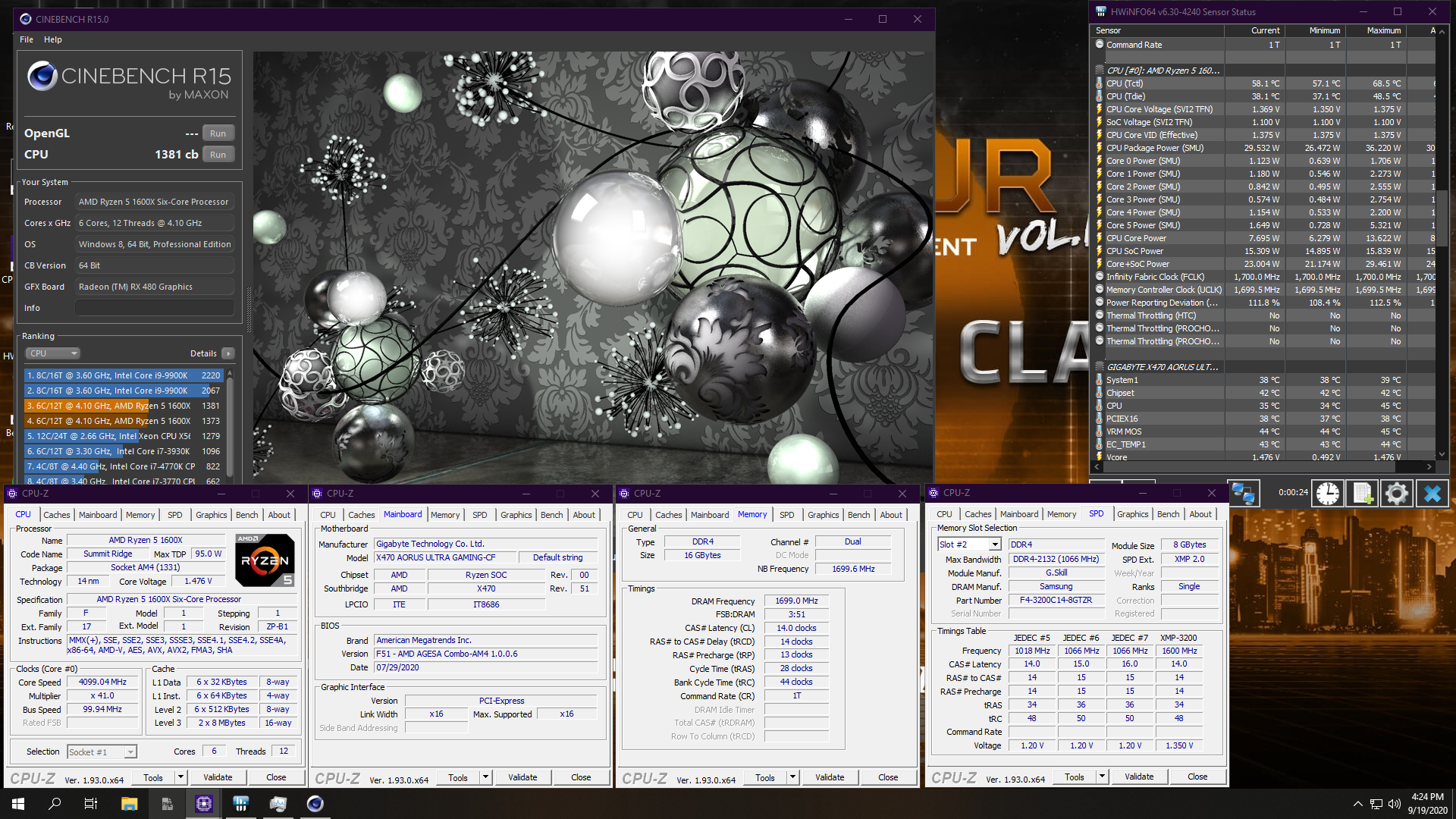Image resolution: width=1456 pixels, height=819 pixels.
Task: Click HWiNFO sensor list vertical scrollbar
Action: pos(1442,243)
